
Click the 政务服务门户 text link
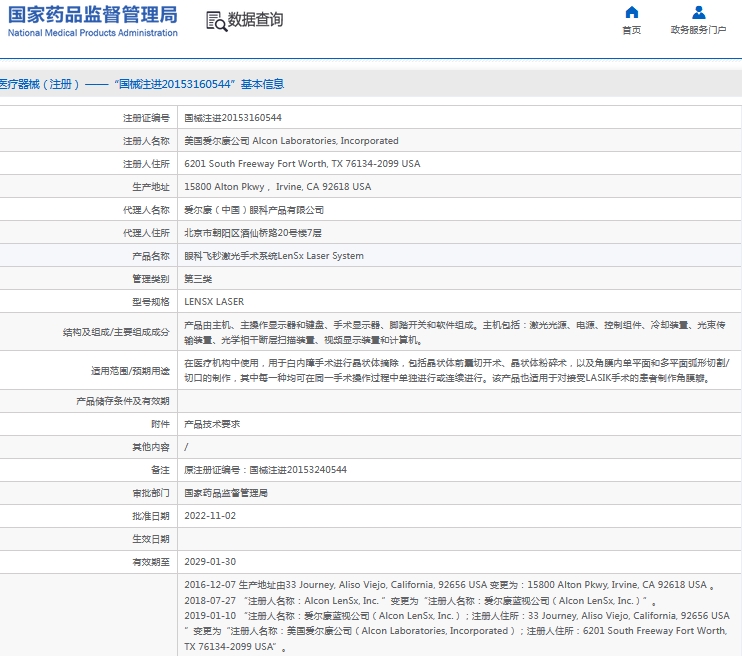[x=698, y=30]
